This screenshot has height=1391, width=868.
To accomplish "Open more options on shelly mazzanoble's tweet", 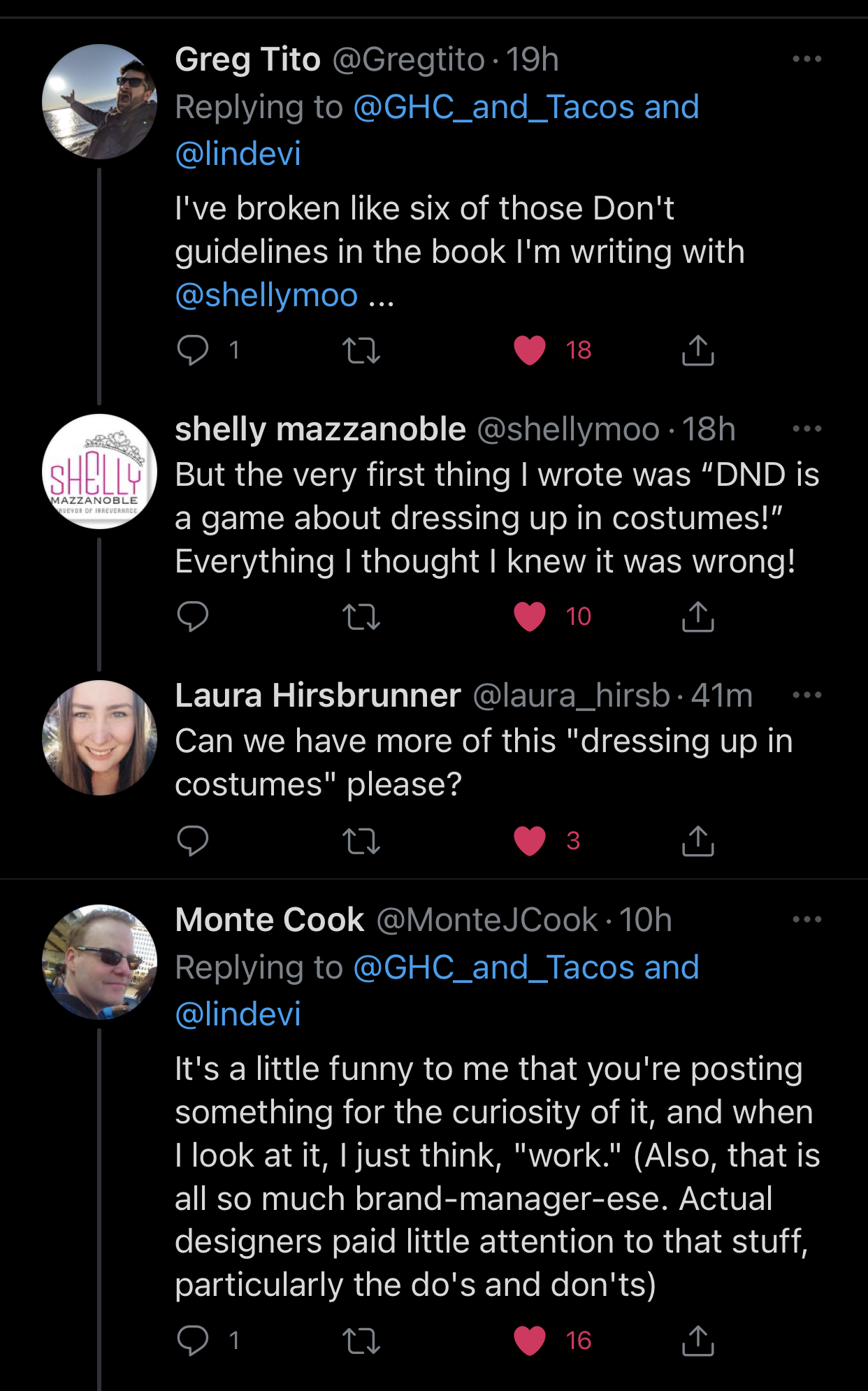I will click(806, 429).
